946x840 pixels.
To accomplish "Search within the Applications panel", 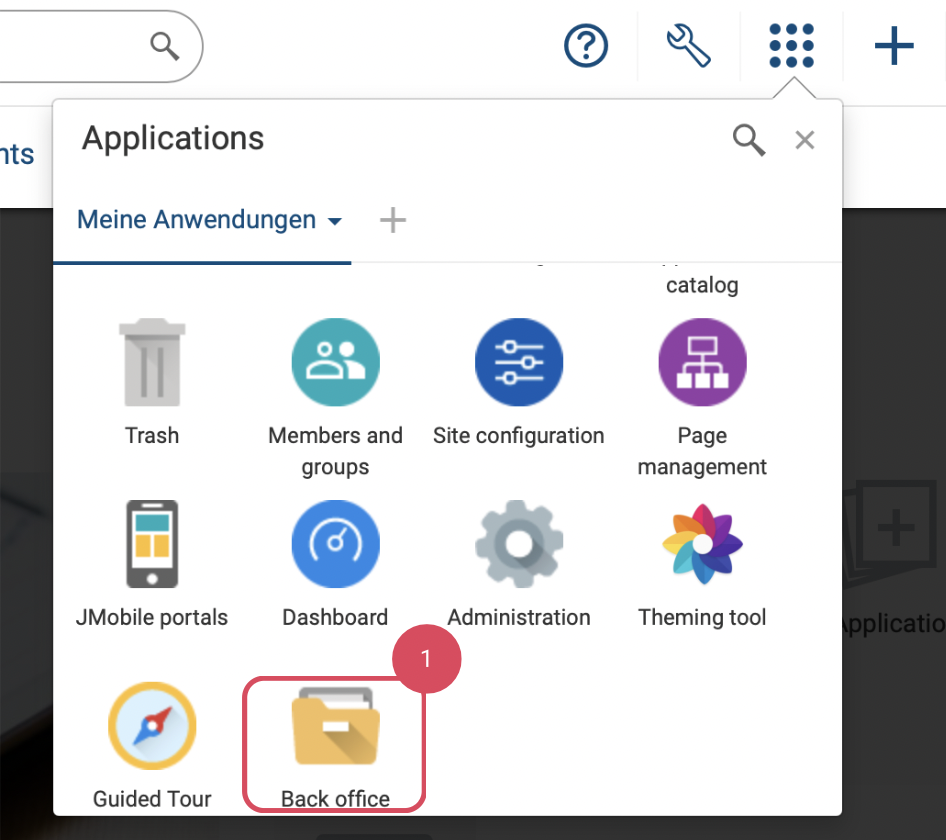I will pyautogui.click(x=749, y=140).
